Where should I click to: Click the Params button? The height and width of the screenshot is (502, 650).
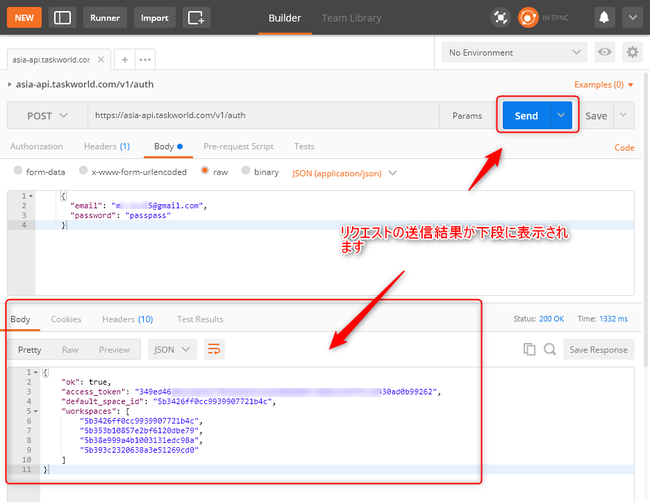(x=467, y=116)
